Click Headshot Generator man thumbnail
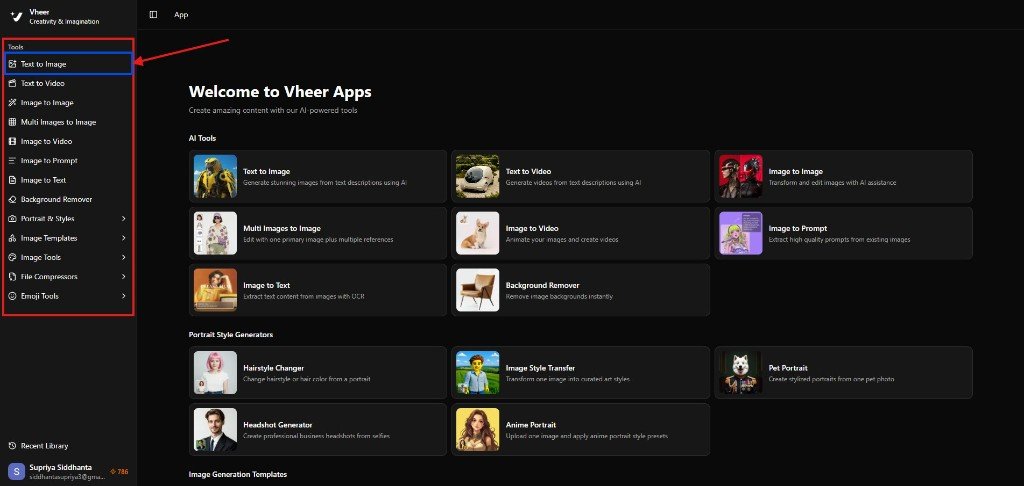Screen dimensions: 1024x486 [216, 430]
